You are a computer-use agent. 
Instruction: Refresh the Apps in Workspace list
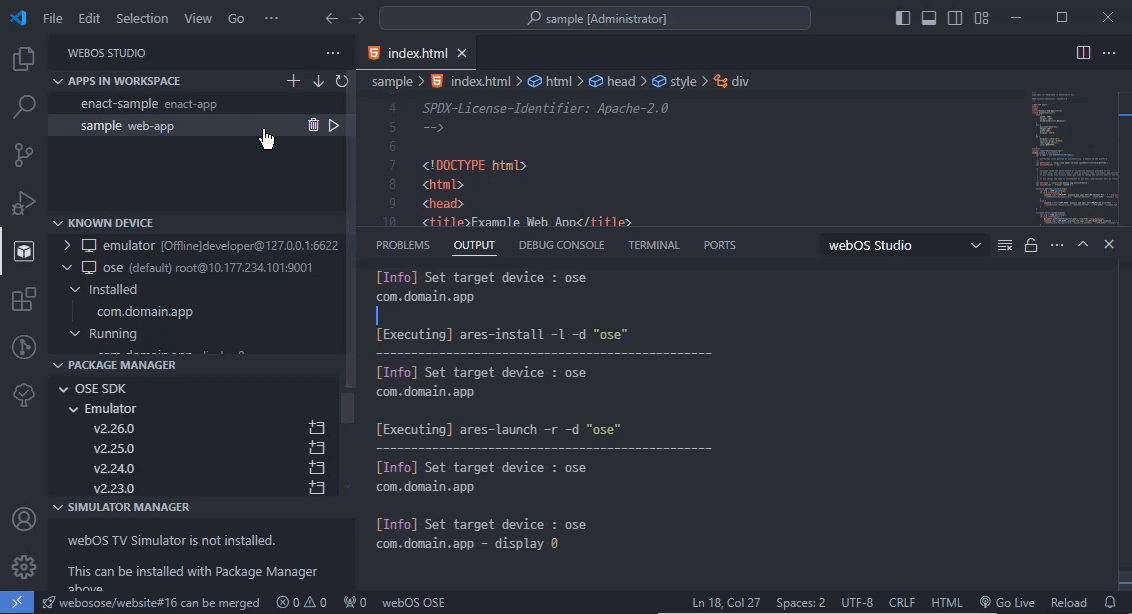point(341,81)
